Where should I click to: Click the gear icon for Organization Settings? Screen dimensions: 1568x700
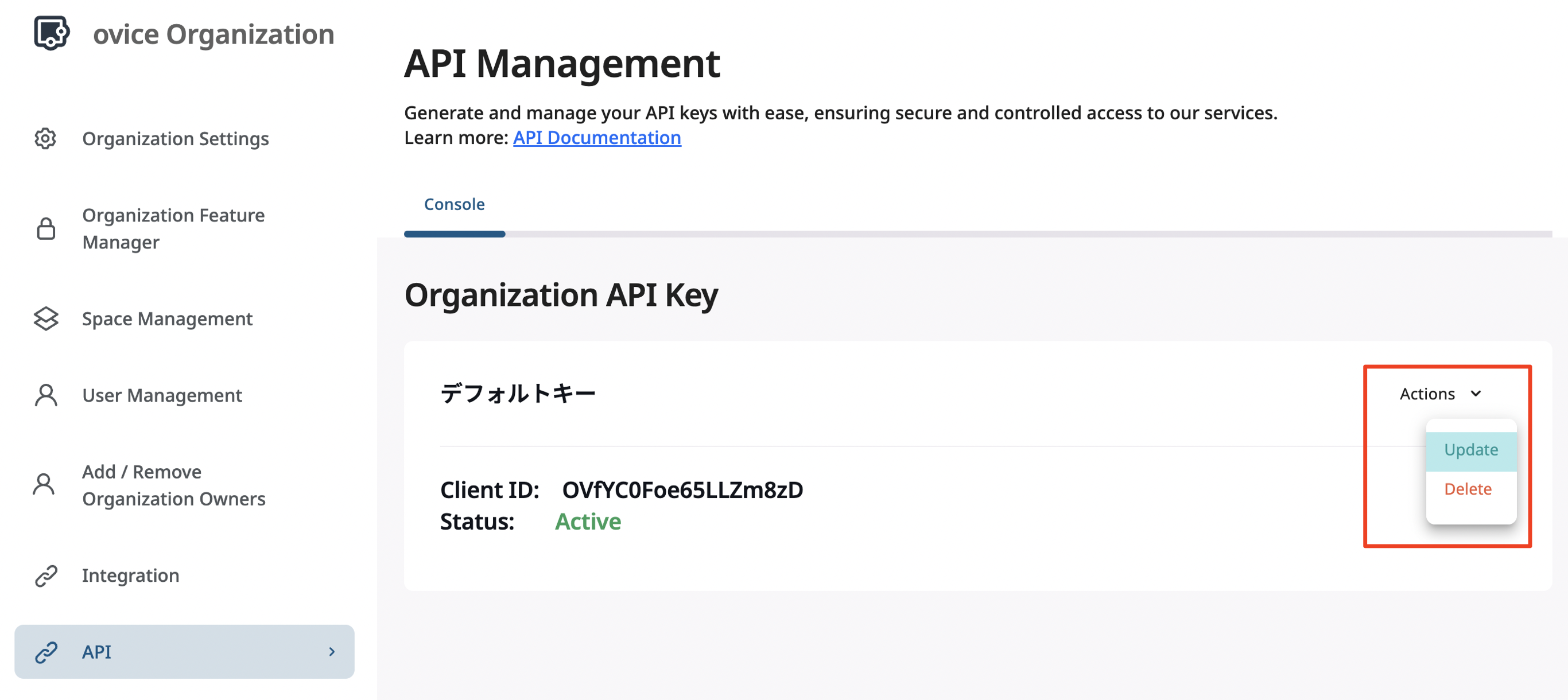point(46,139)
